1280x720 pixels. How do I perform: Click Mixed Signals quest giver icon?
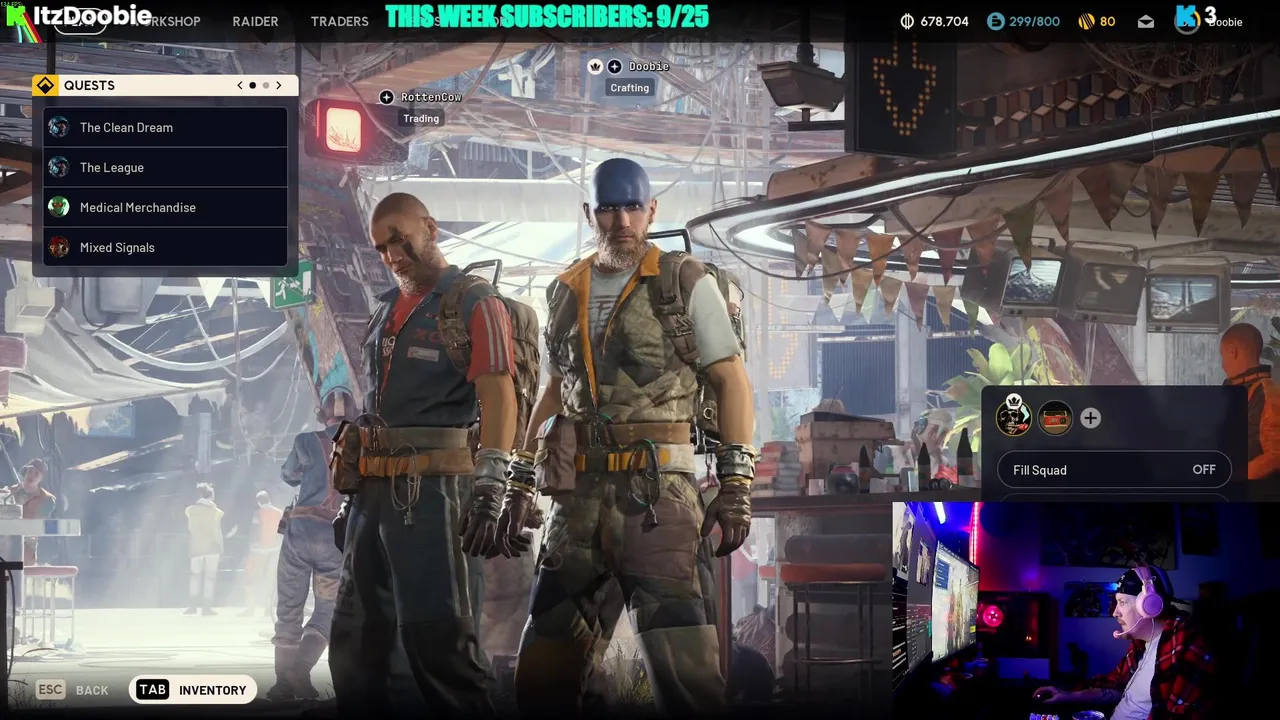click(x=59, y=247)
